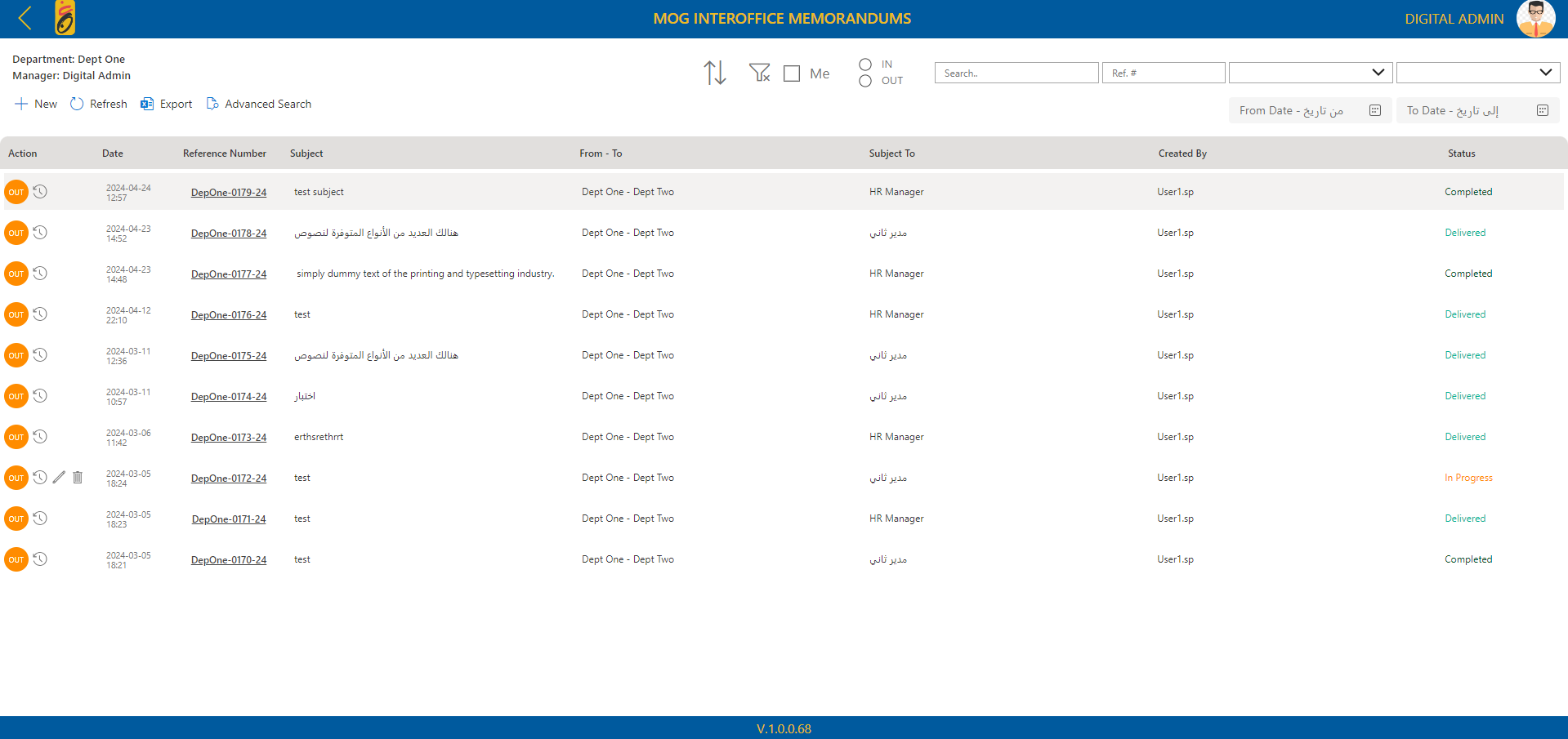Select the IN radio button
The width and height of the screenshot is (1568, 739).
[865, 64]
